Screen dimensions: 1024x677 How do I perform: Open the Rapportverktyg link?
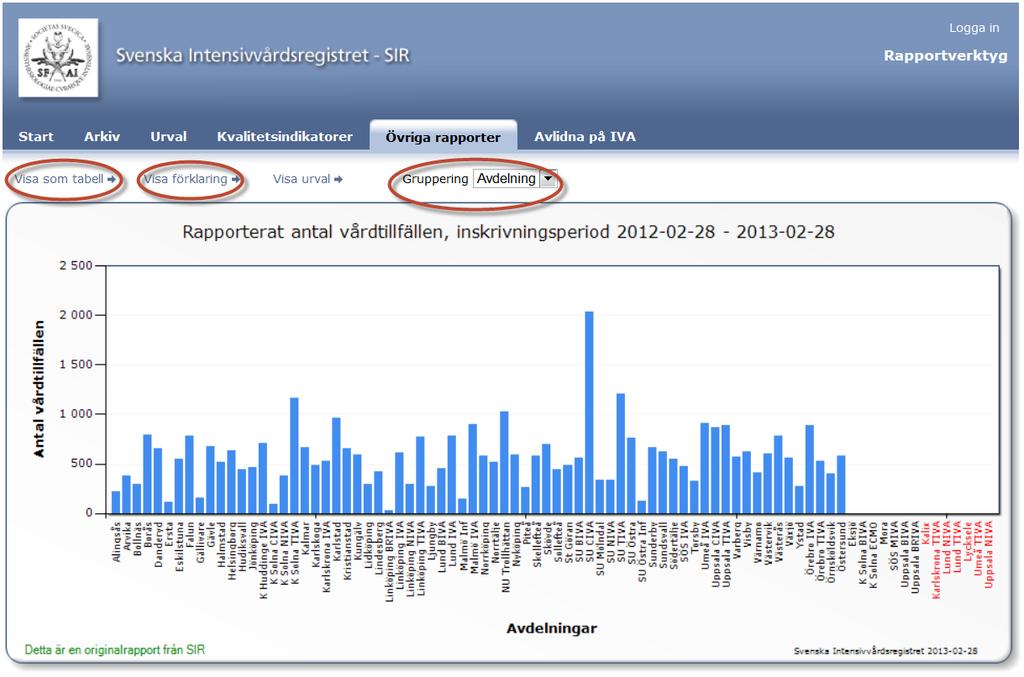[x=945, y=55]
